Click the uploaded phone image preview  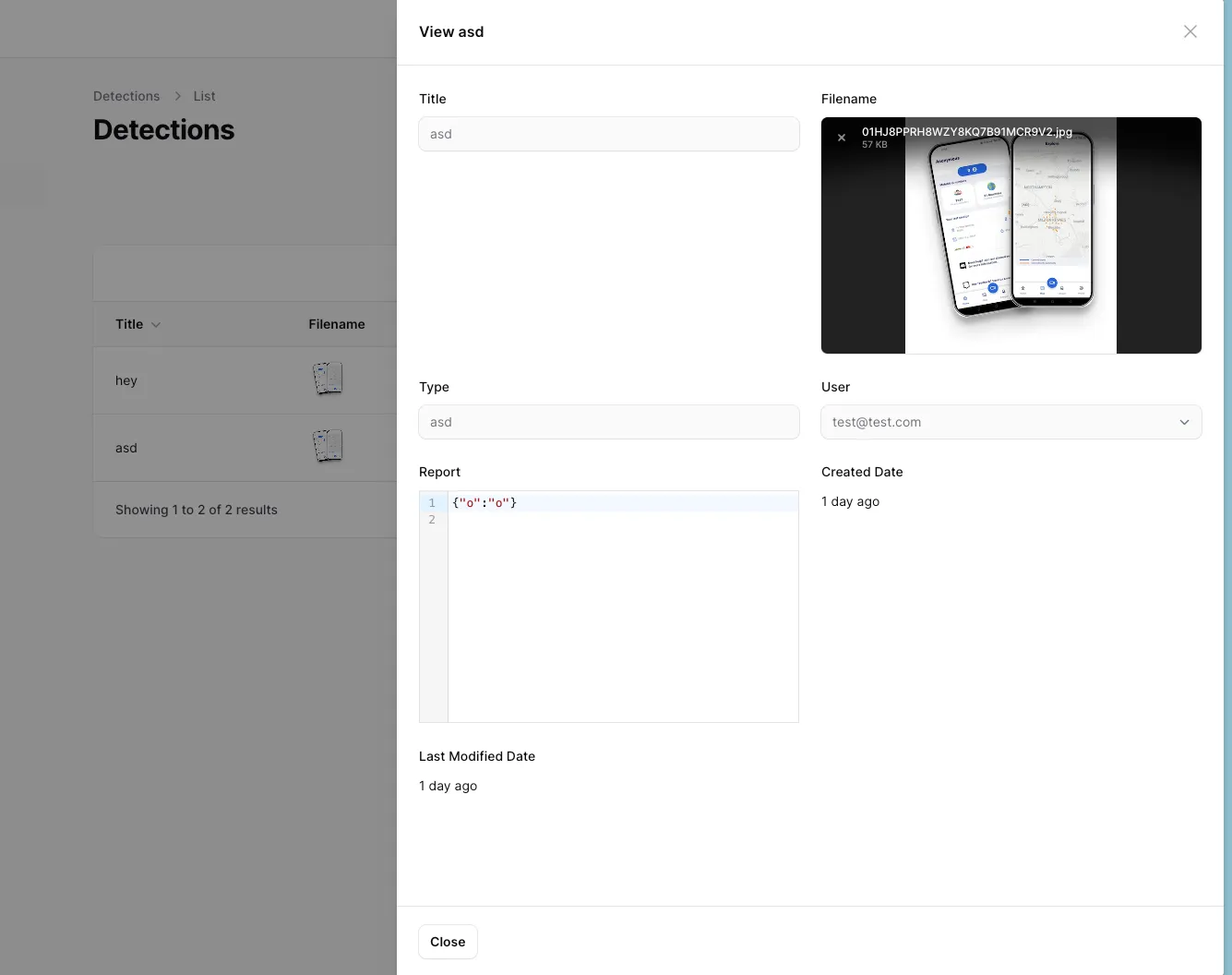[1011, 235]
